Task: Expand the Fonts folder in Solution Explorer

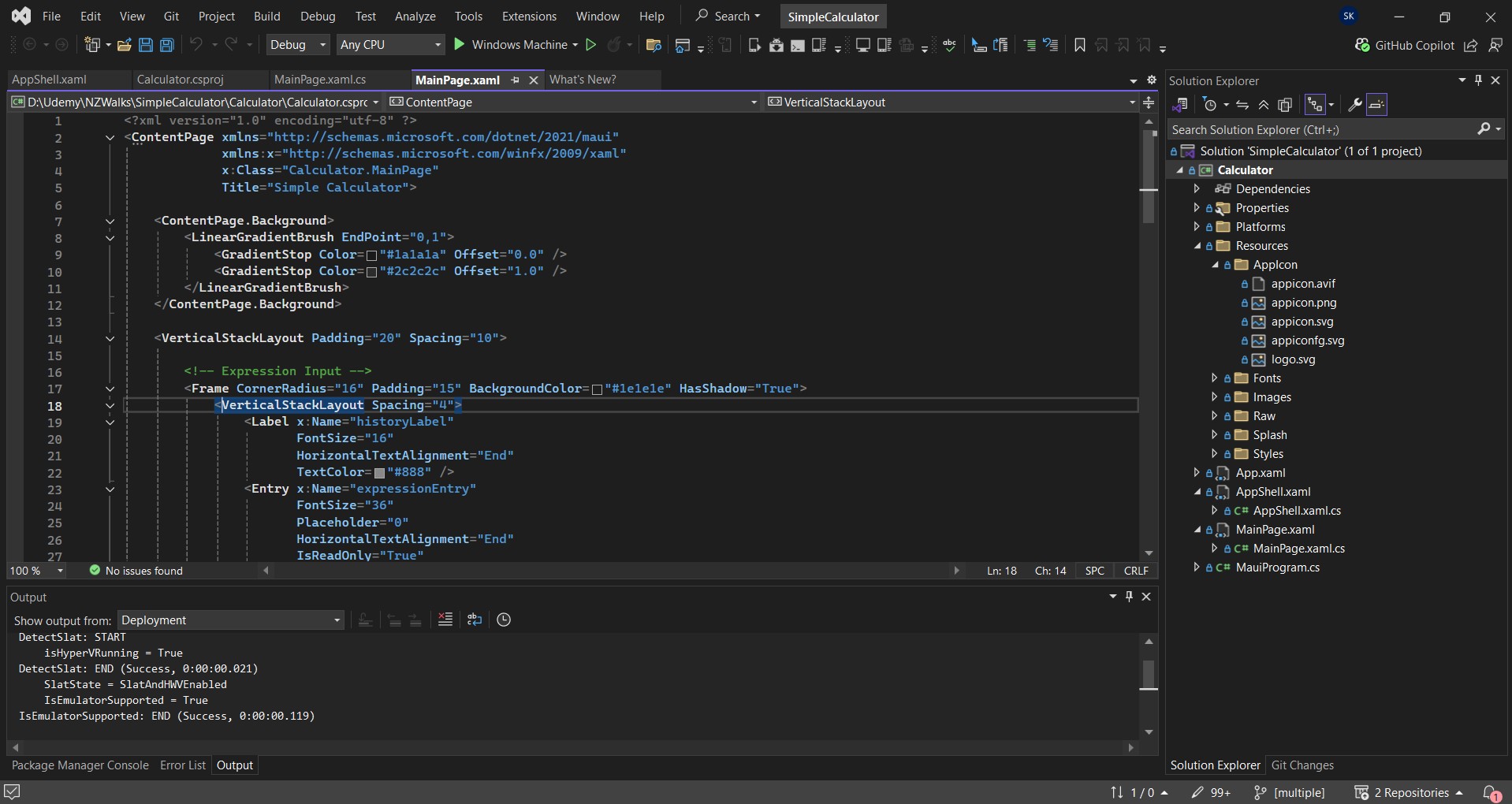Action: tap(1214, 378)
